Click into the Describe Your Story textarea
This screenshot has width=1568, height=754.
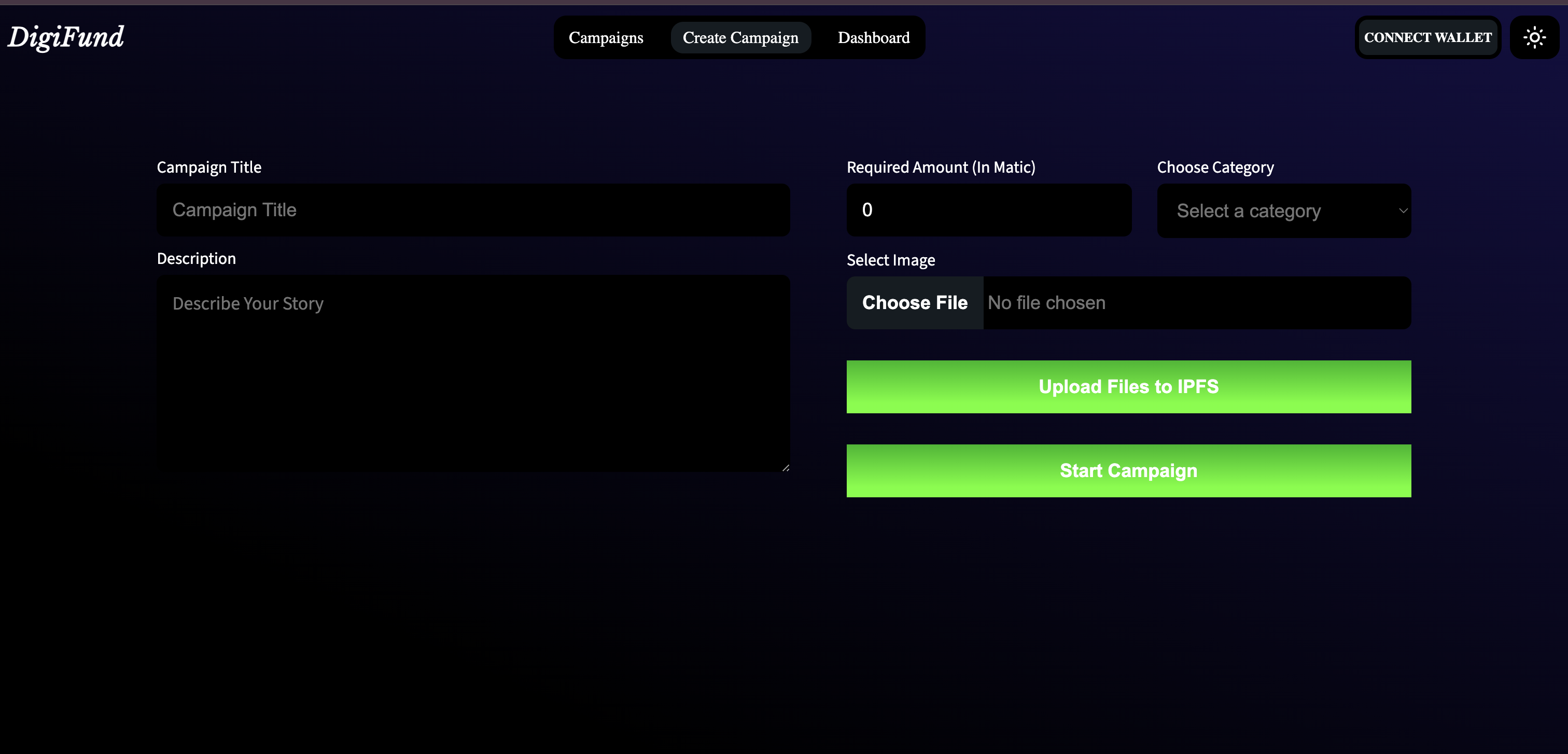473,373
